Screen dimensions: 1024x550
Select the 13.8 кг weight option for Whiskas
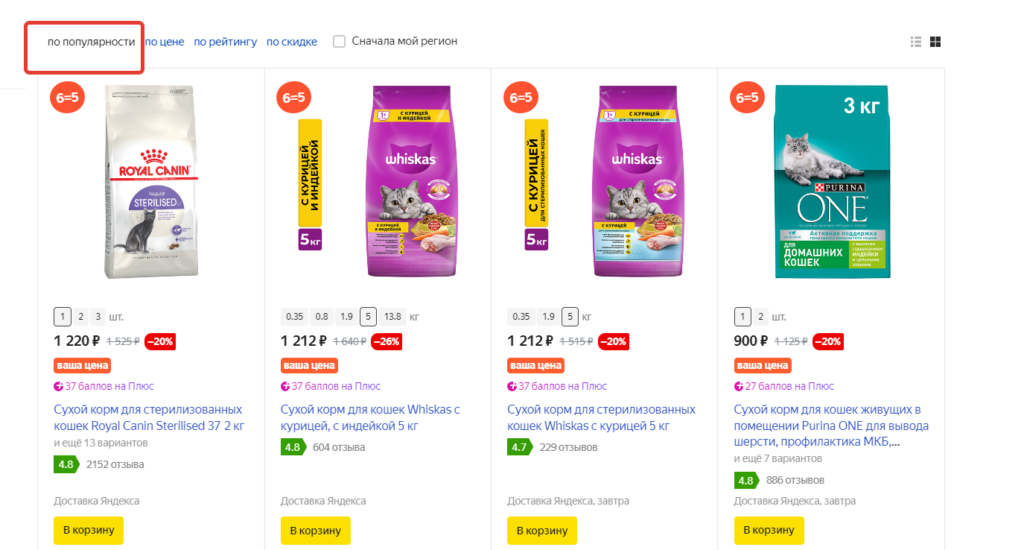pyautogui.click(x=393, y=317)
